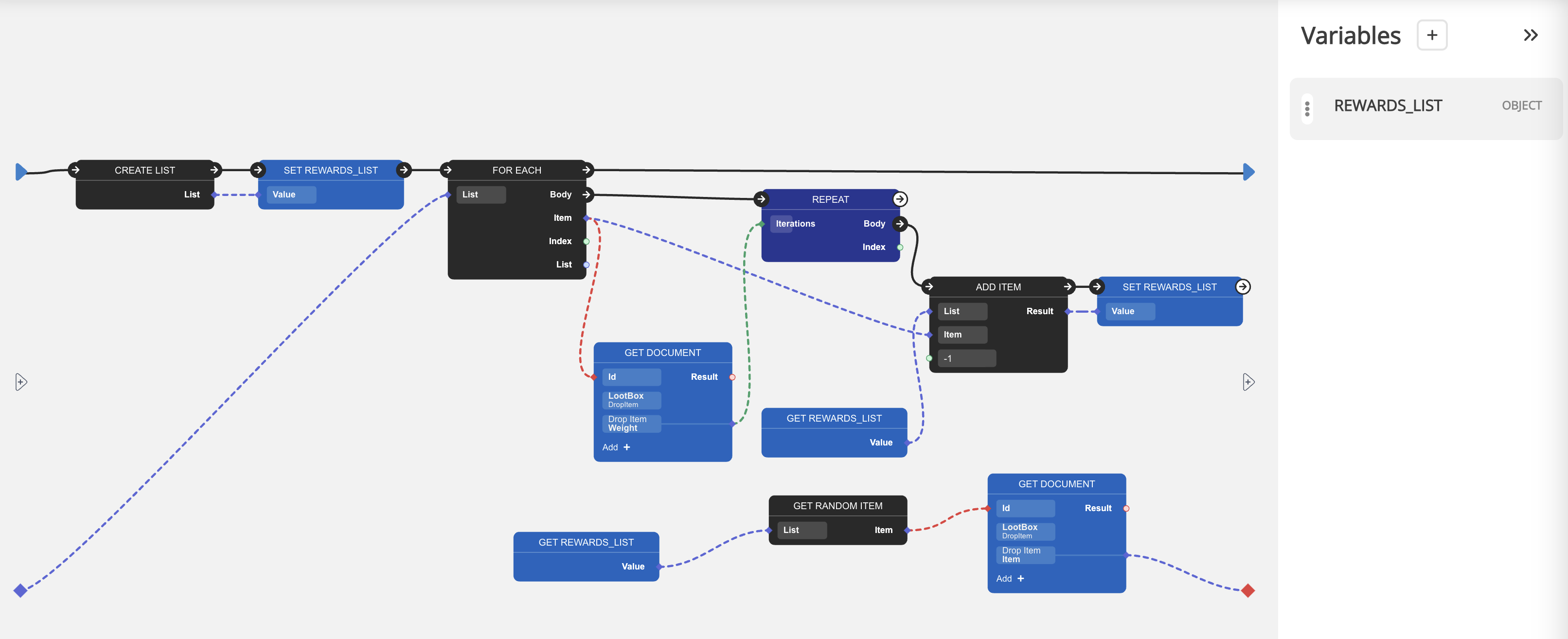Click the purple diamond input port
This screenshot has width=1568, height=639.
pos(20,590)
